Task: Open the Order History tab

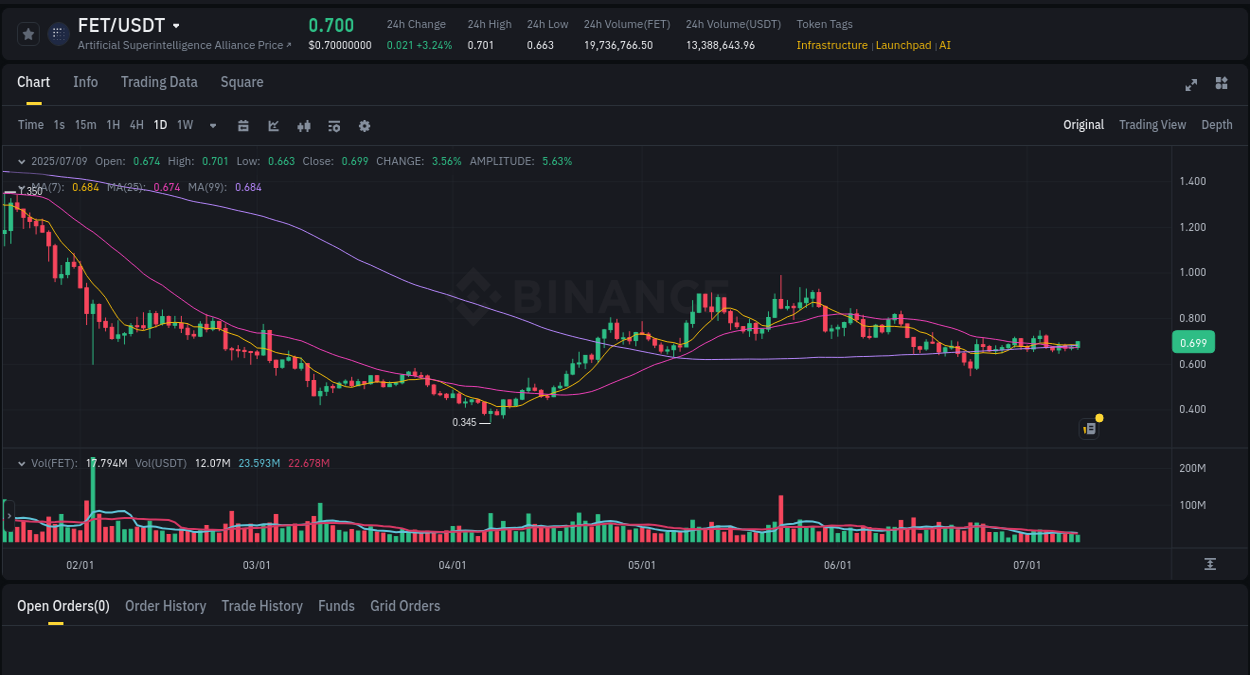Action: click(x=165, y=606)
